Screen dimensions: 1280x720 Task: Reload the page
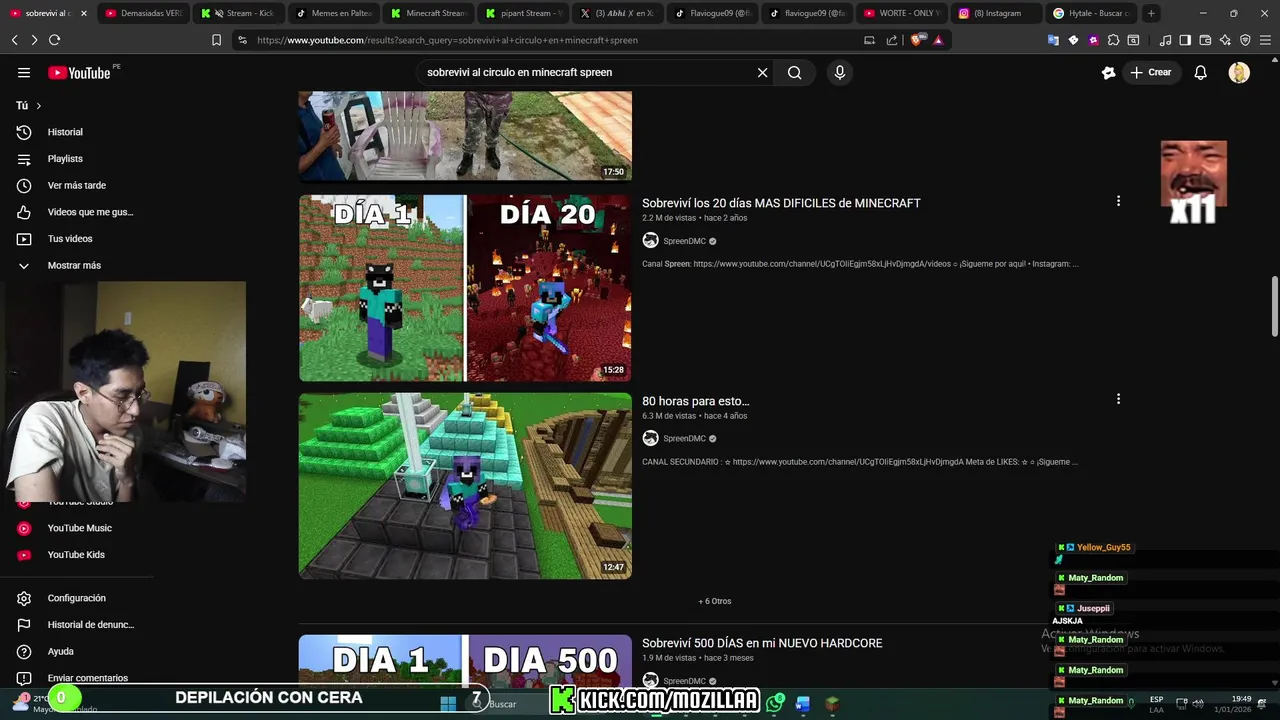click(54, 40)
